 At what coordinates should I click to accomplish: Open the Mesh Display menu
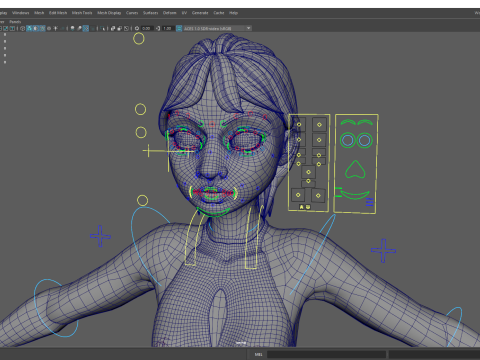[109, 13]
